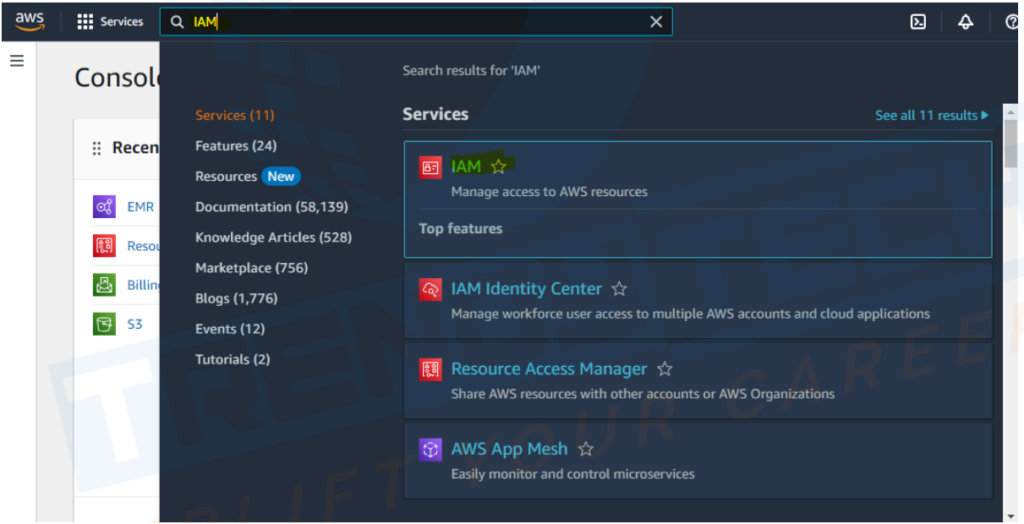1024x524 pixels.
Task: Click 'Manage access to AWS resources' text
Action: pyautogui.click(x=549, y=191)
